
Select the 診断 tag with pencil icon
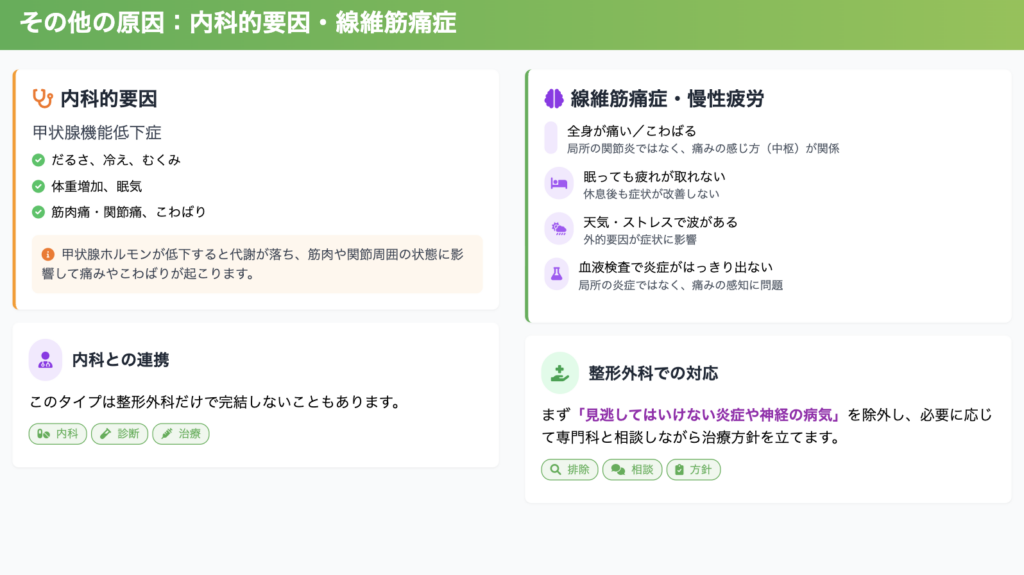point(119,434)
